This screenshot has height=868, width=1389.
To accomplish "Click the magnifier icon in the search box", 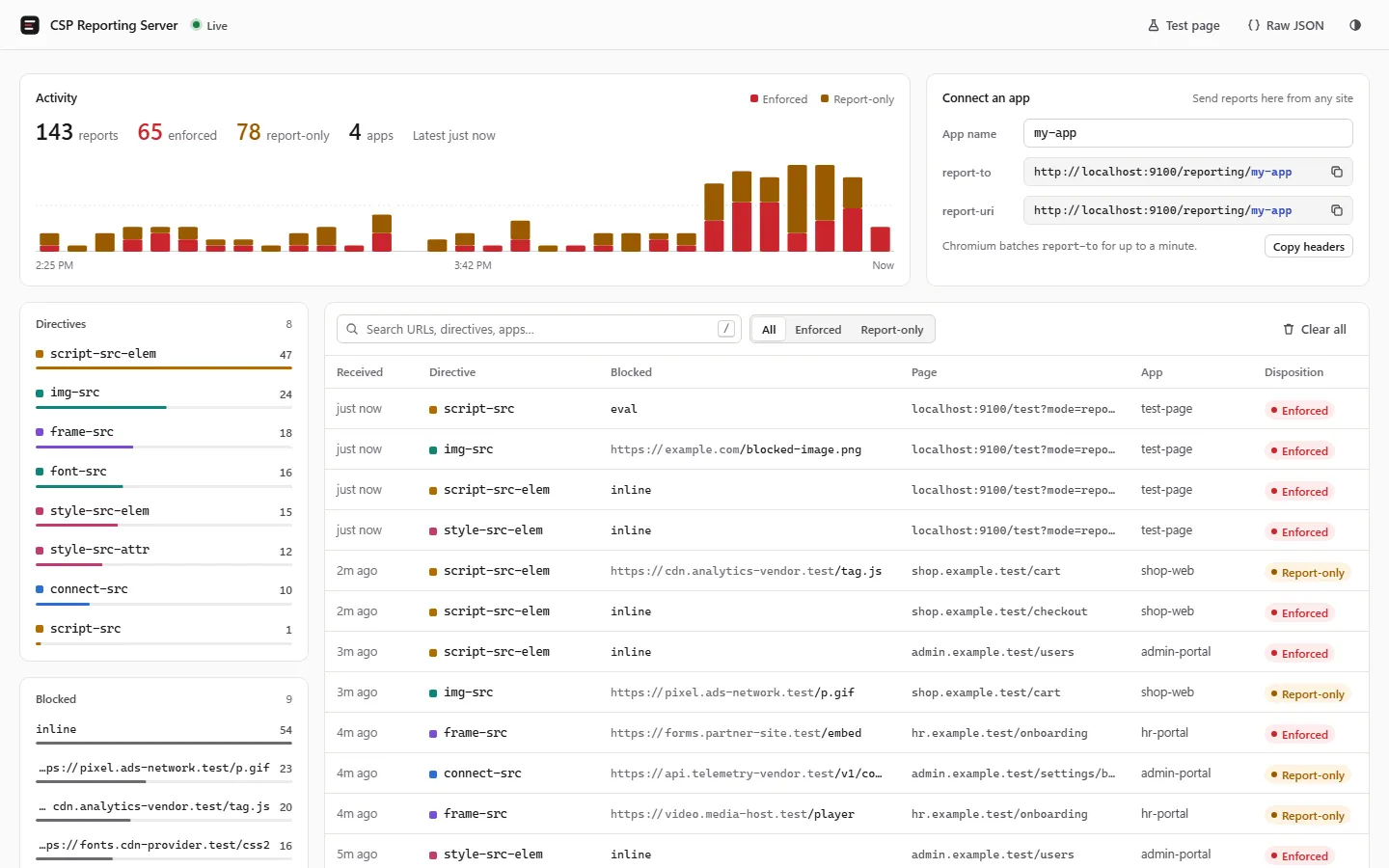I will pos(352,329).
